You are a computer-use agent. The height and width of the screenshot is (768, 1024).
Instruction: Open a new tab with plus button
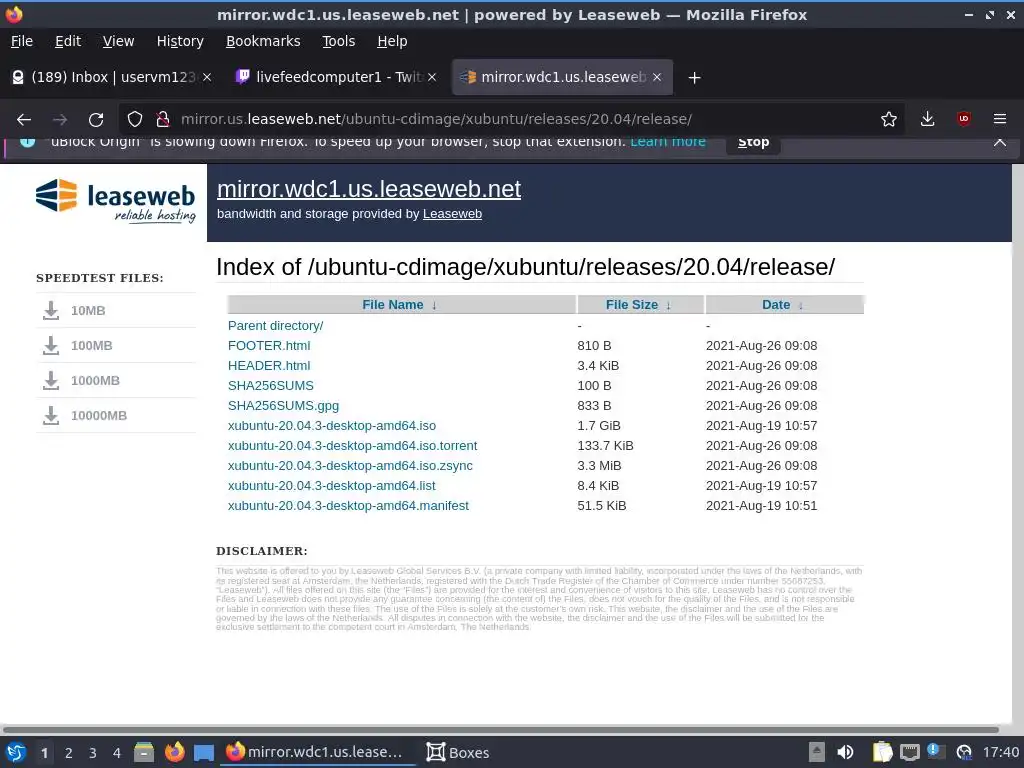pos(694,78)
